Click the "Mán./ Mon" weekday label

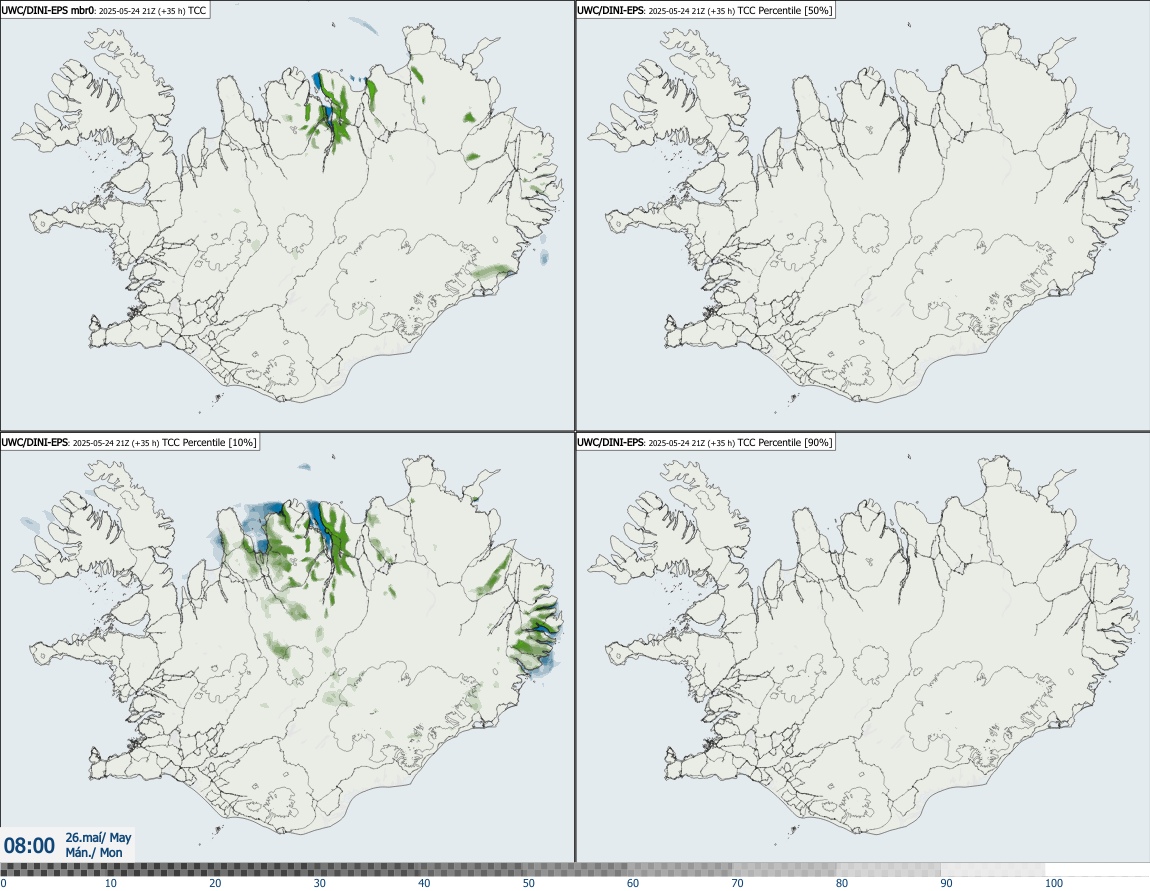click(x=94, y=853)
